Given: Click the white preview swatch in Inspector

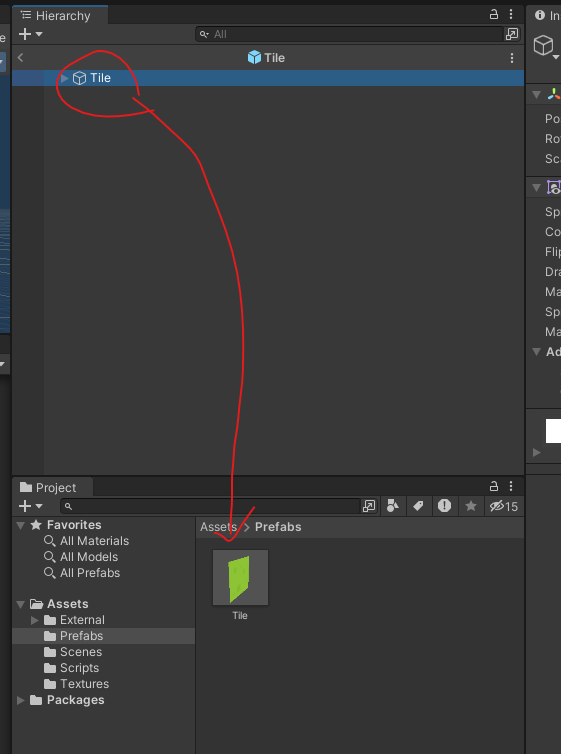Looking at the screenshot, I should 553,431.
